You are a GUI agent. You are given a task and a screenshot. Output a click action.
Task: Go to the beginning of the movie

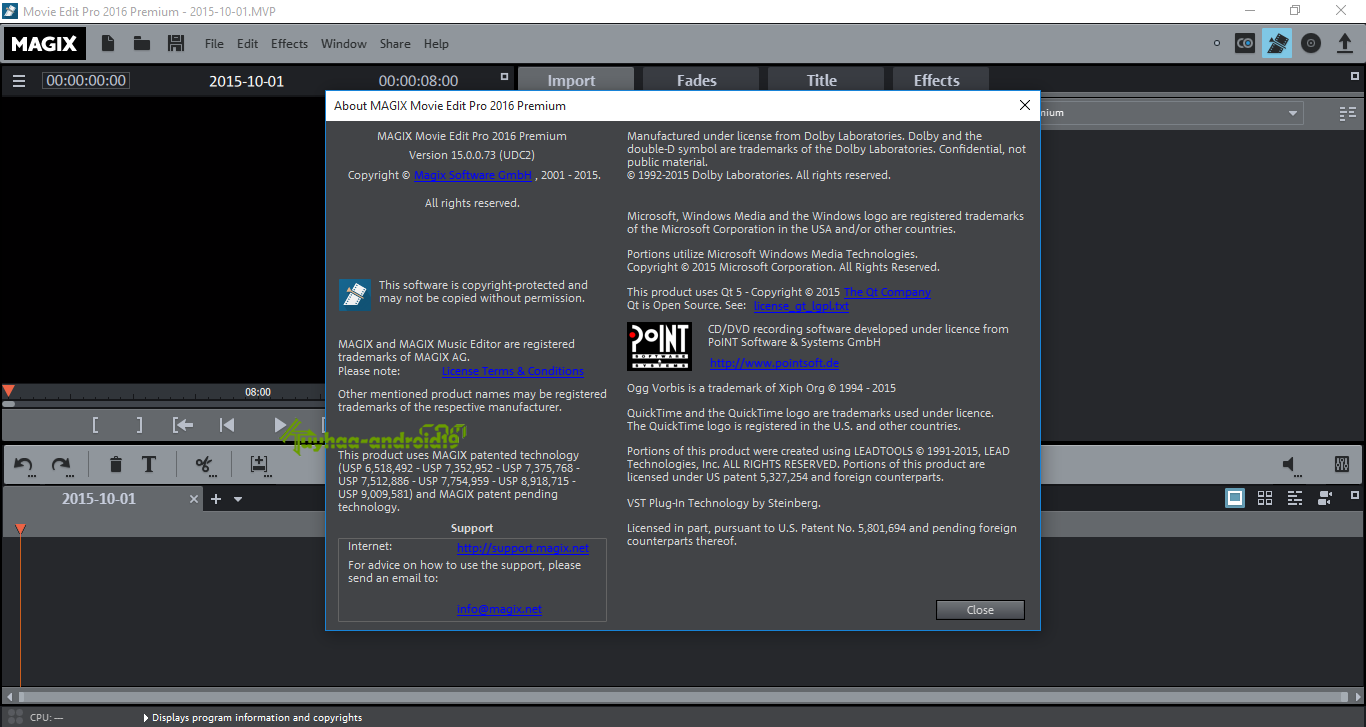(227, 425)
